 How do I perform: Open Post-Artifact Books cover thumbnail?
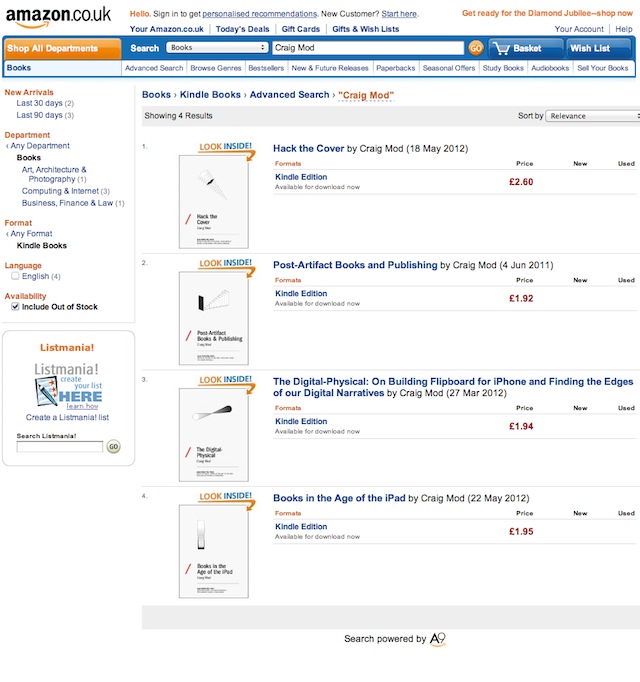214,318
